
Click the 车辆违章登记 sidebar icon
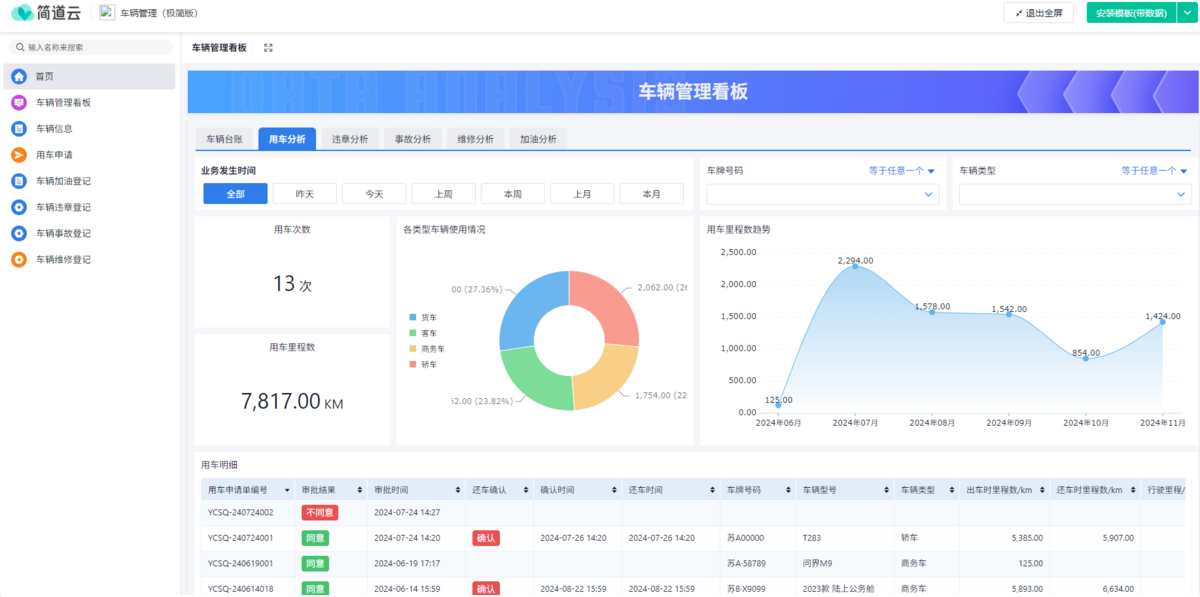click(19, 207)
